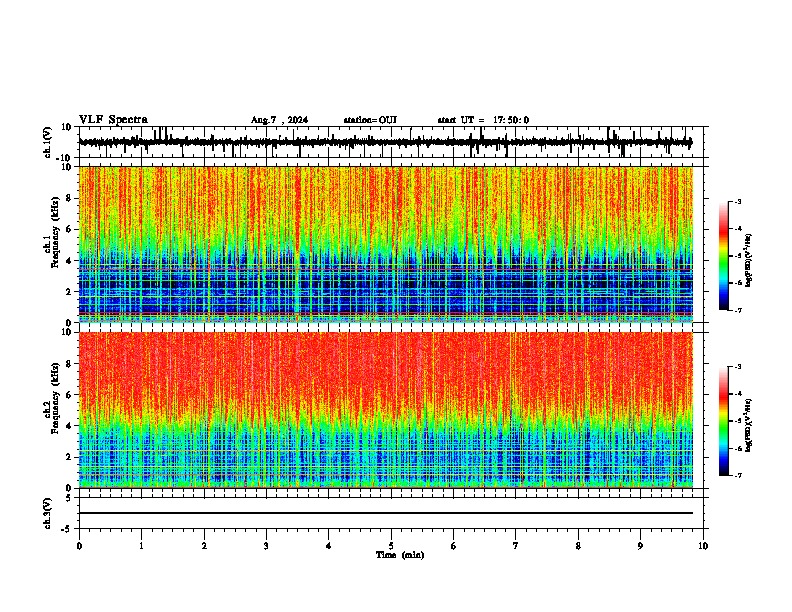Click the ch.1 voltage waveform trace
The height and width of the screenshot is (612, 792).
[x=385, y=142]
